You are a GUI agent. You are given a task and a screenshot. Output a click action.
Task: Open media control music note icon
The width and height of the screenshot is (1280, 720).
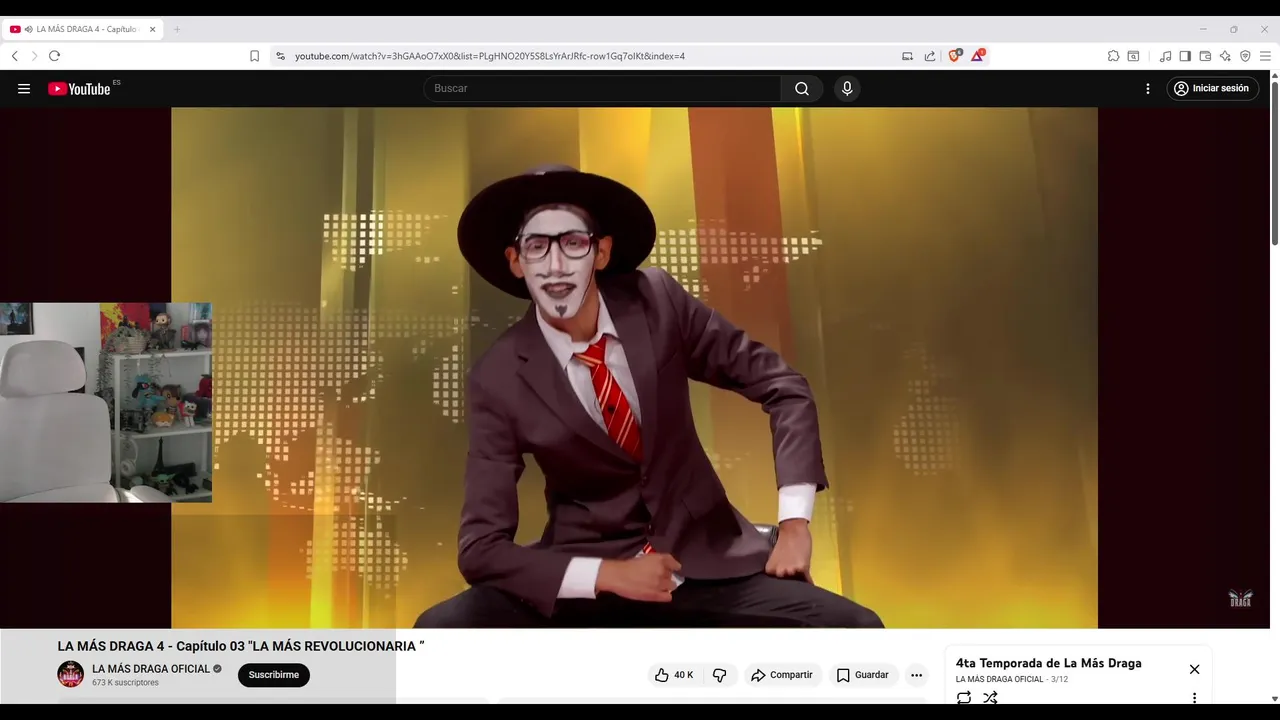pos(1165,56)
